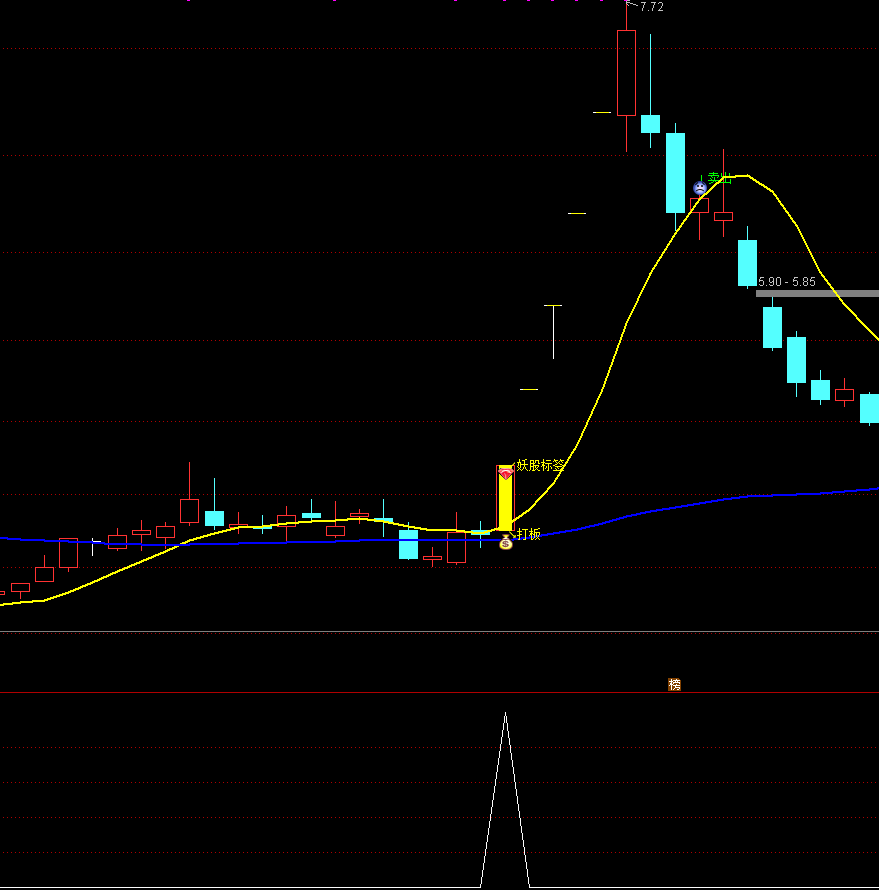
Task: Click the 妖股标签 label text
Action: (x=541, y=465)
